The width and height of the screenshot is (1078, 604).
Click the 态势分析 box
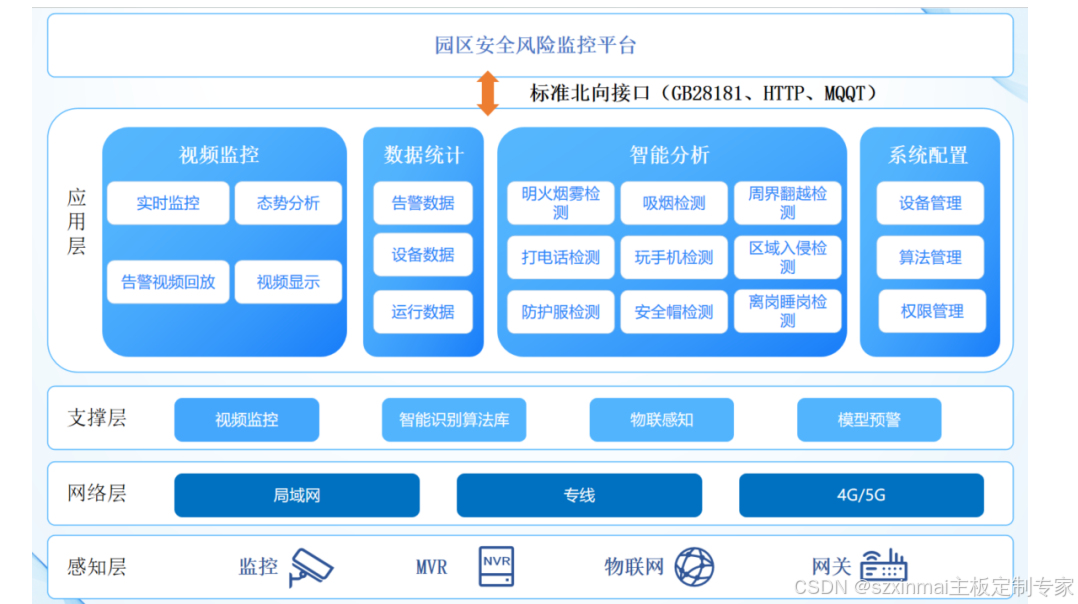click(x=288, y=203)
